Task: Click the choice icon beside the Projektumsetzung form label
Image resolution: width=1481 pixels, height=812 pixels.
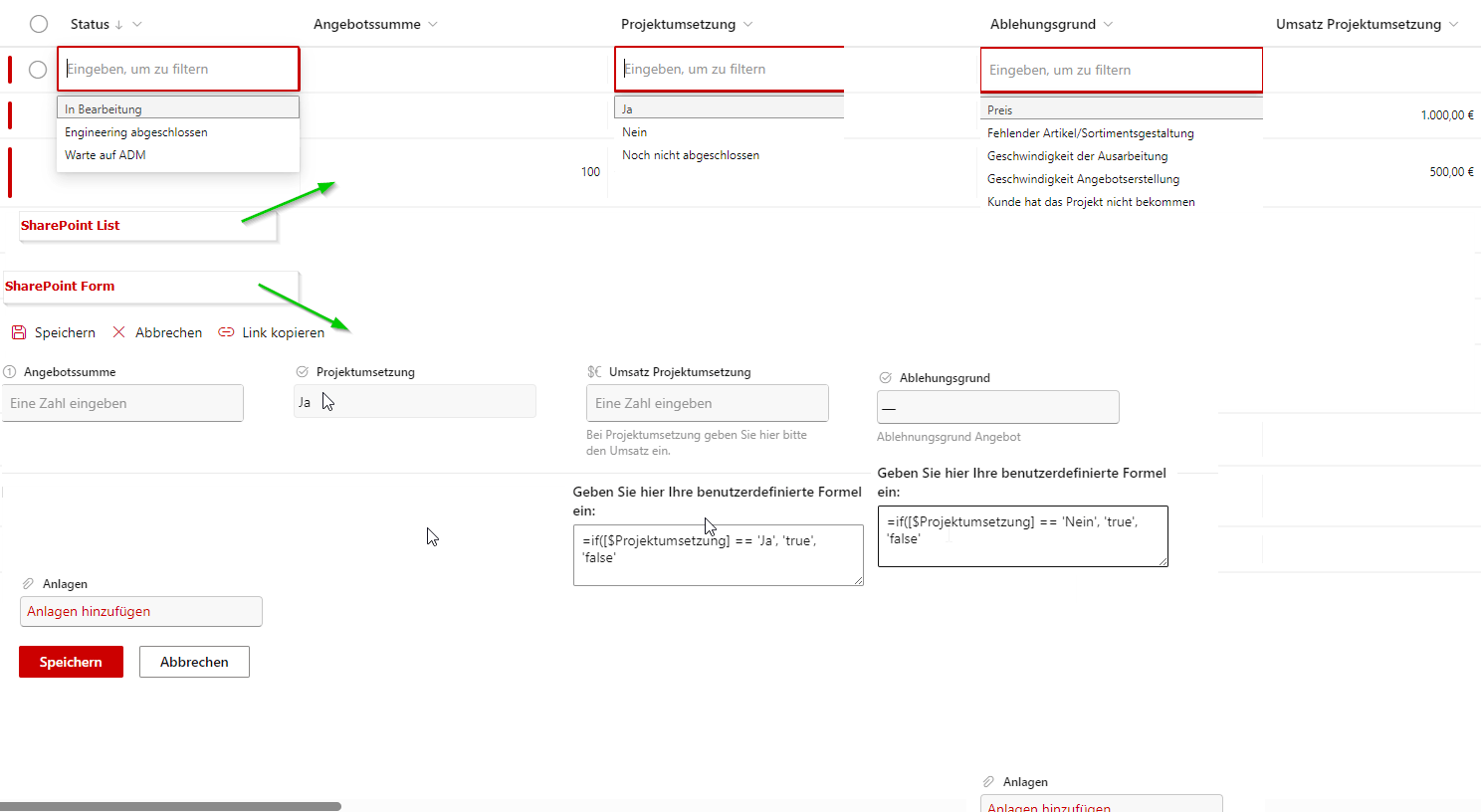Action: click(303, 372)
